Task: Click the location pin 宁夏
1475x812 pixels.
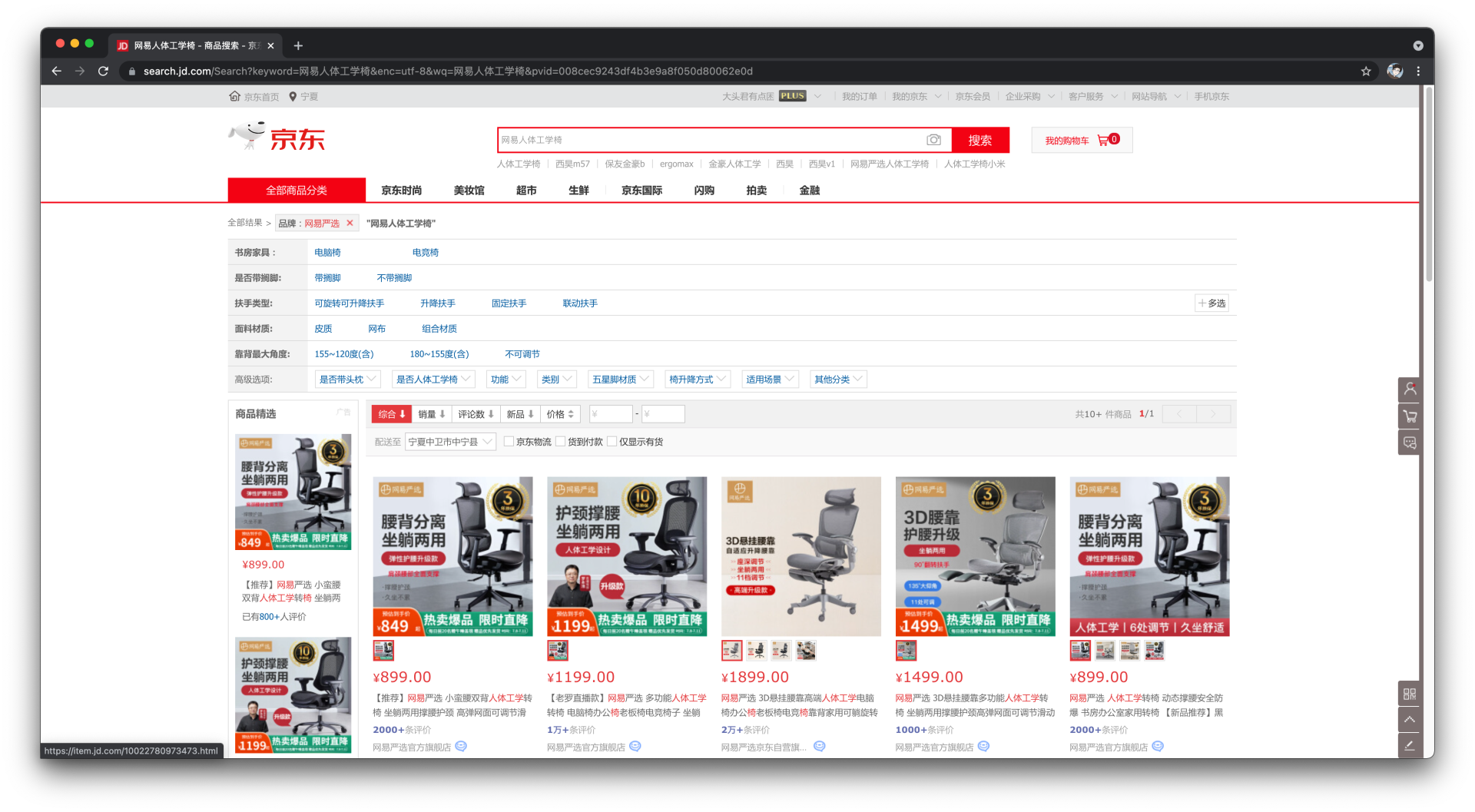Action: [303, 96]
